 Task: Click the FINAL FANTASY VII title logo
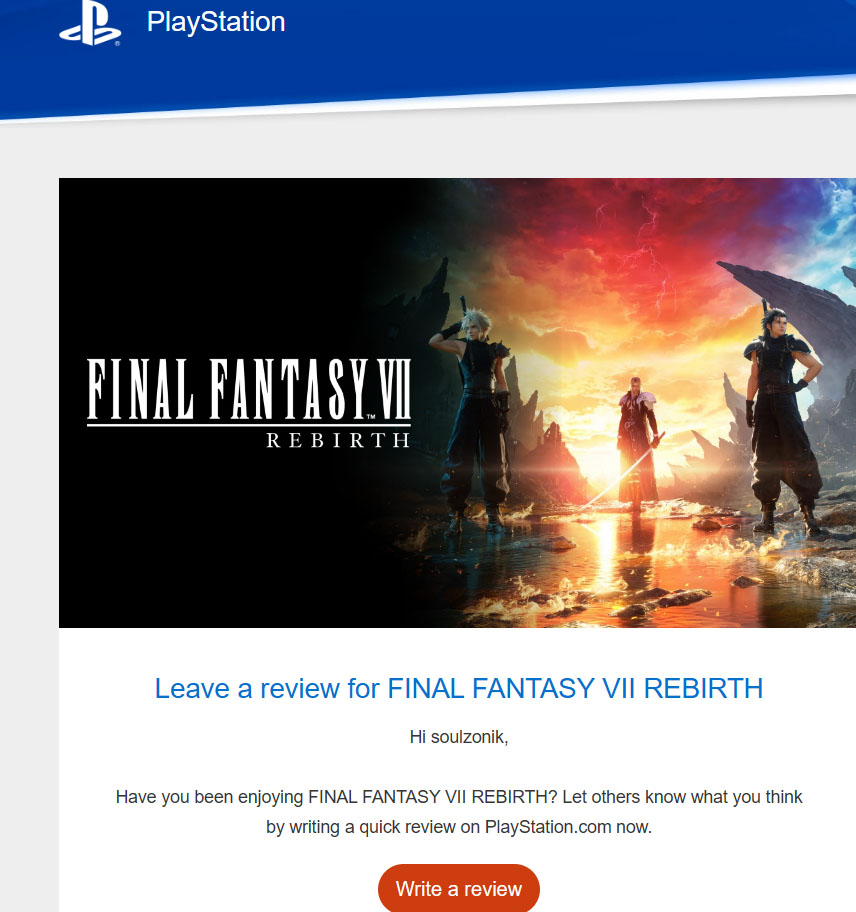(249, 389)
